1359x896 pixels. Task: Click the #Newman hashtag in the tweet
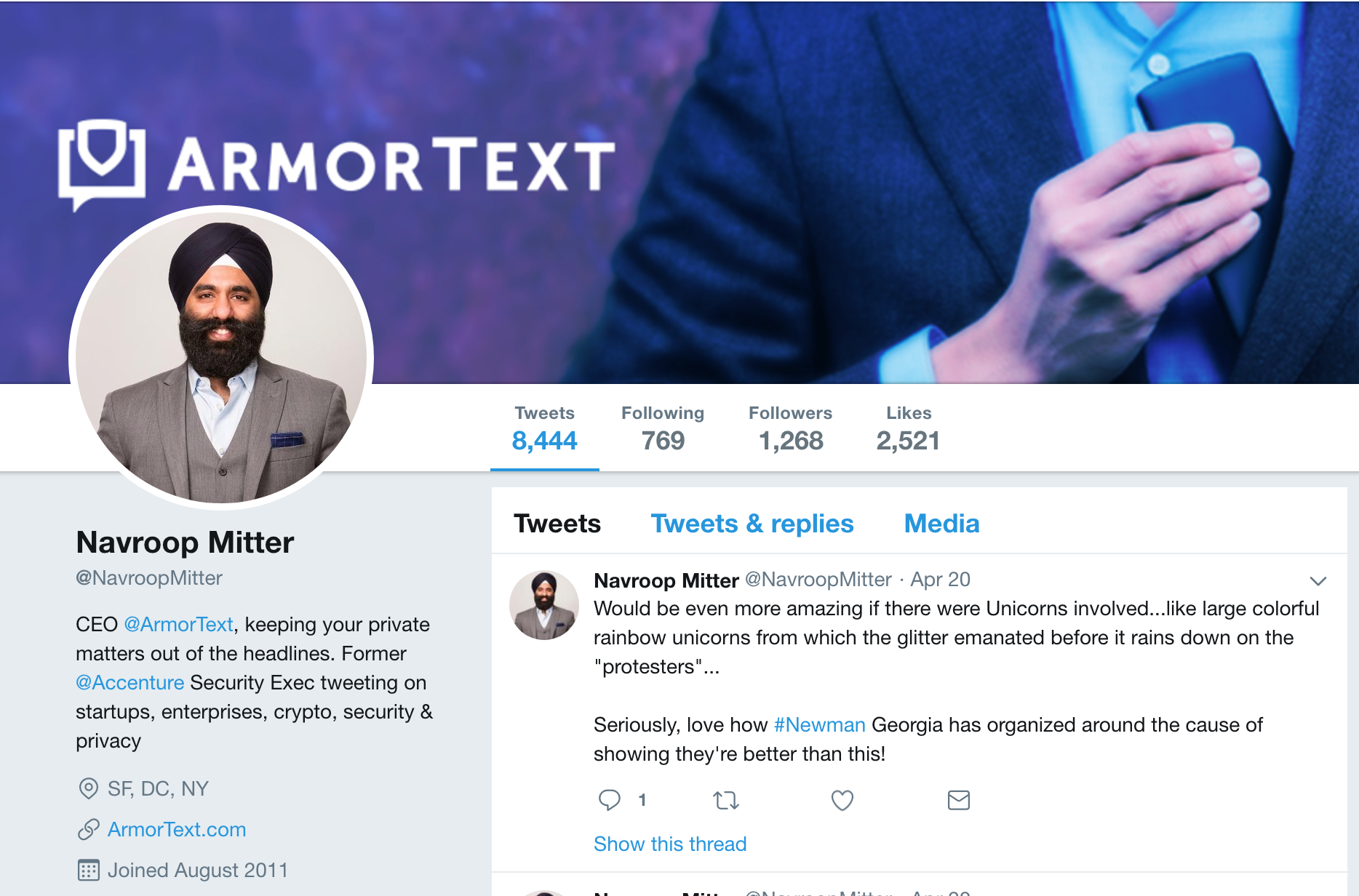(819, 724)
